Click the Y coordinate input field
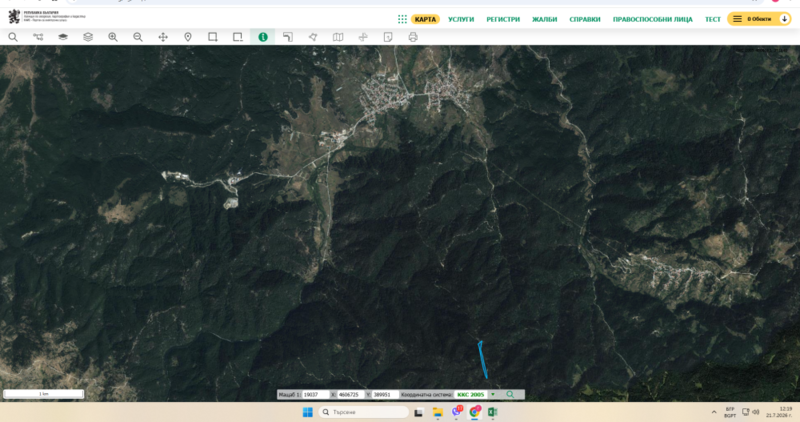The width and height of the screenshot is (800, 422). (385, 394)
